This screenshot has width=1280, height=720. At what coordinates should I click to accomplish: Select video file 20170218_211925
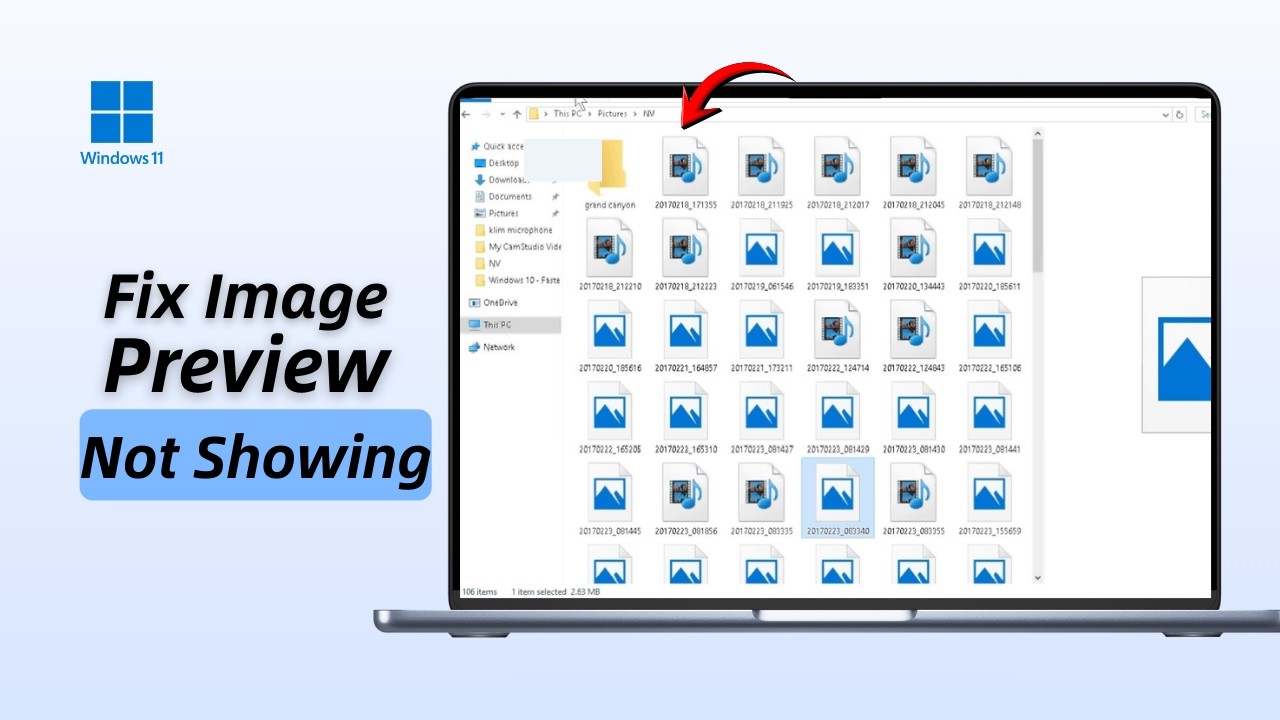pyautogui.click(x=761, y=172)
